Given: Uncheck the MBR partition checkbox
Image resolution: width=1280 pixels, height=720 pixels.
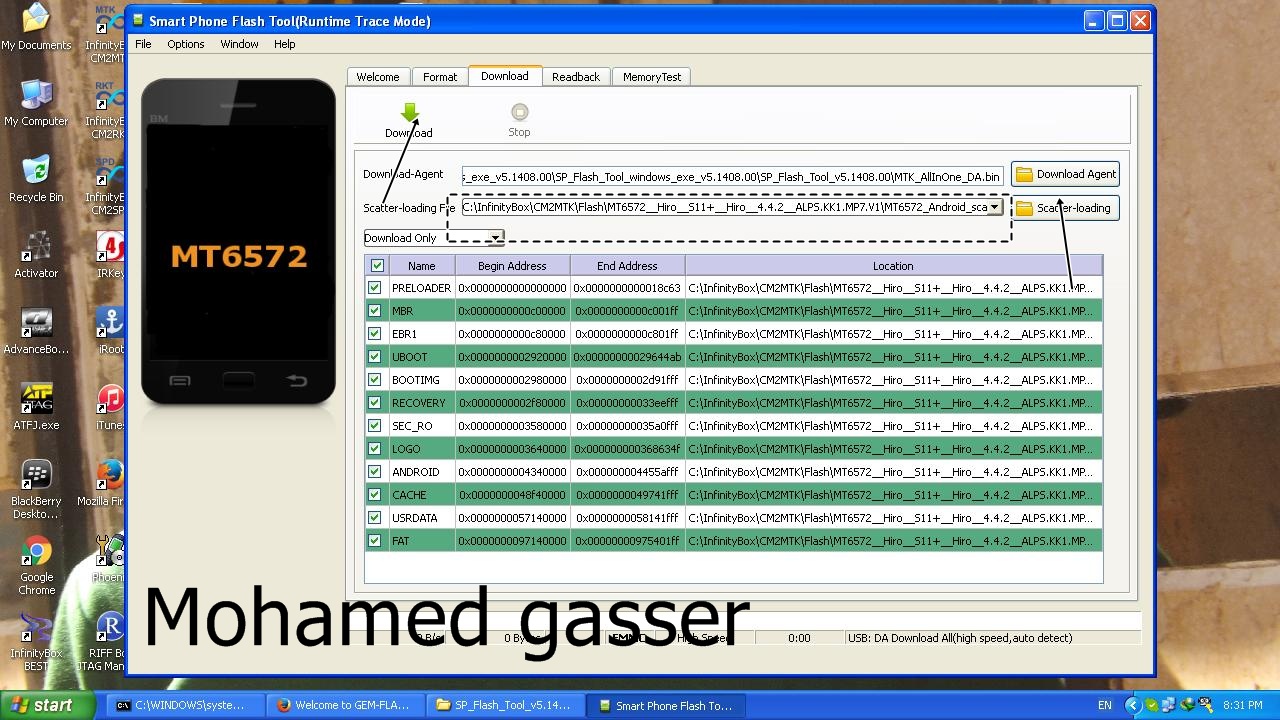Looking at the screenshot, I should point(375,311).
